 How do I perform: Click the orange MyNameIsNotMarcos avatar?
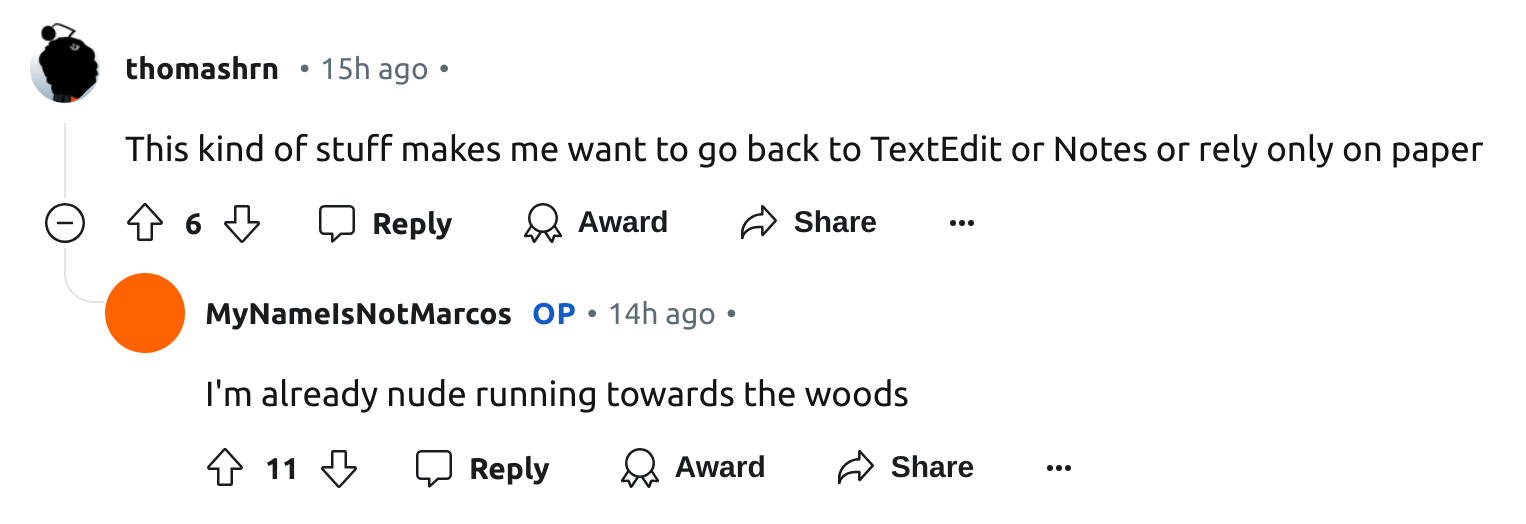(x=145, y=313)
